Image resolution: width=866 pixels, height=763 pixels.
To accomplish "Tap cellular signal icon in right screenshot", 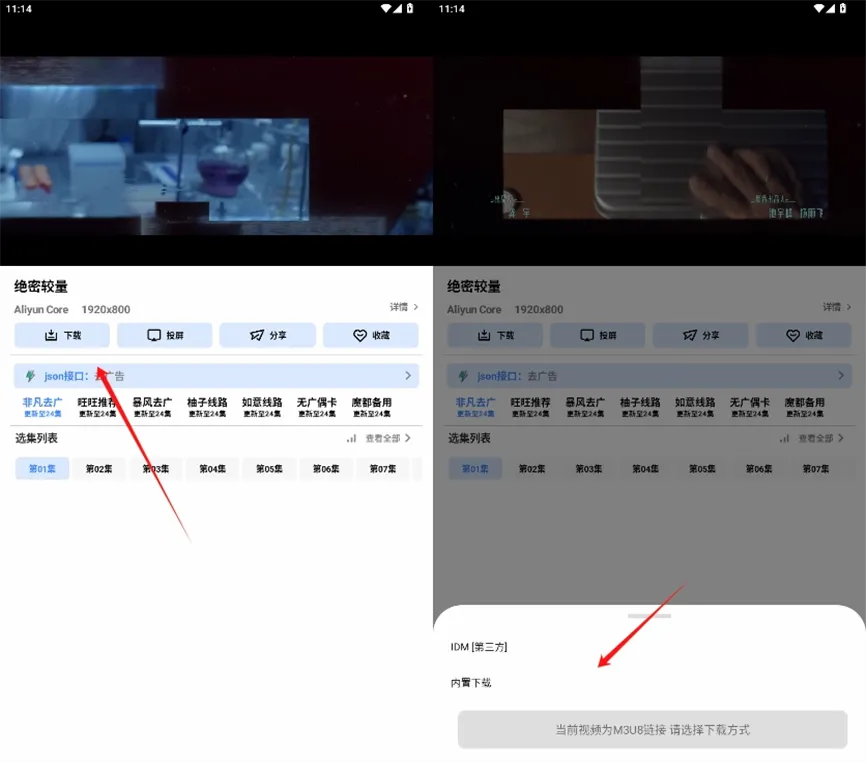I will click(x=831, y=8).
